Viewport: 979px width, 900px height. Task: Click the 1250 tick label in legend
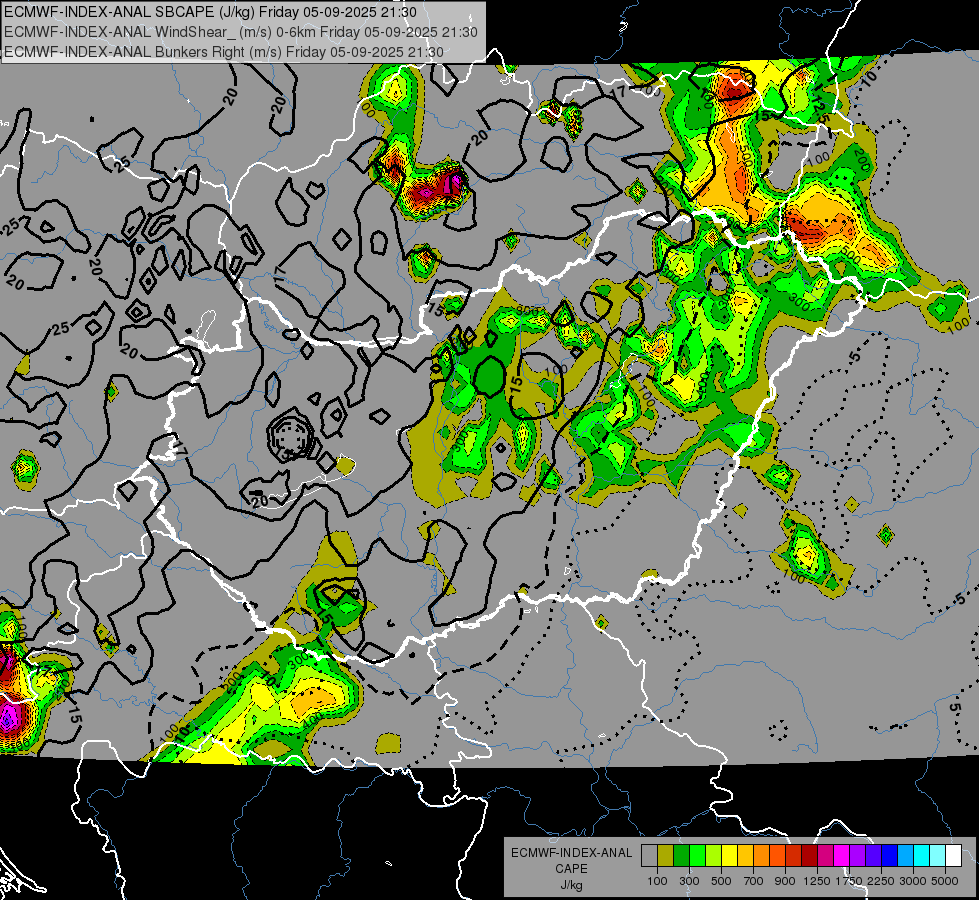(817, 881)
